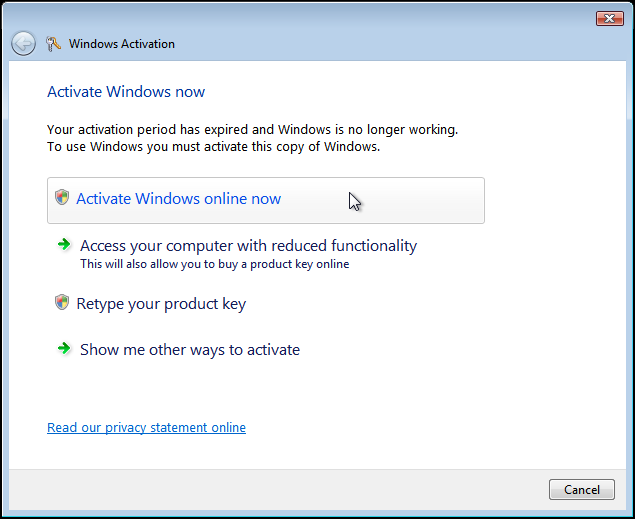Click green arrow next to Access your computer

[x=64, y=245]
